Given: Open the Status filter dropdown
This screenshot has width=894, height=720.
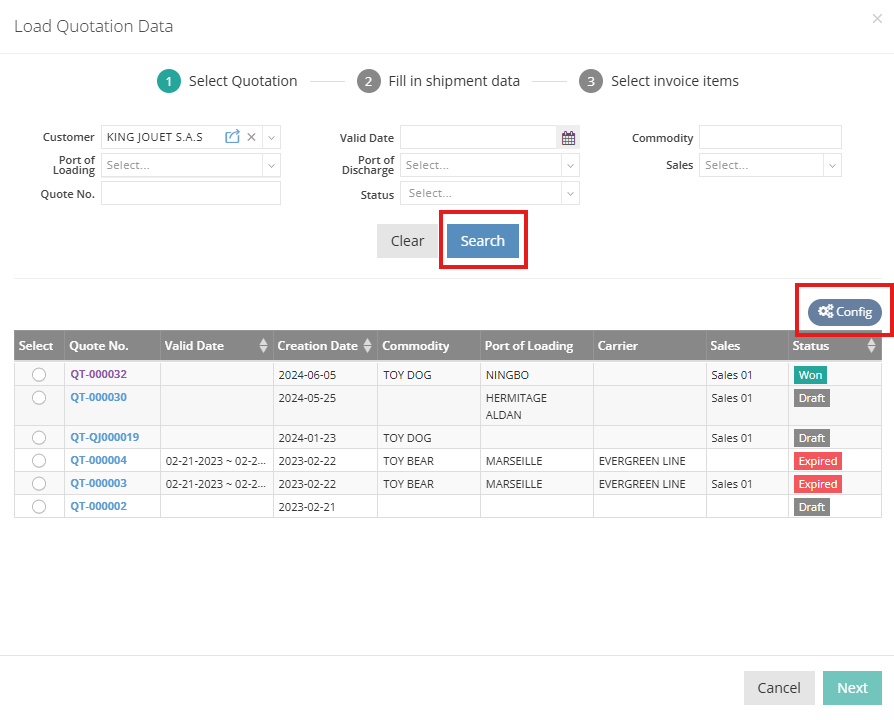Looking at the screenshot, I should pyautogui.click(x=490, y=192).
